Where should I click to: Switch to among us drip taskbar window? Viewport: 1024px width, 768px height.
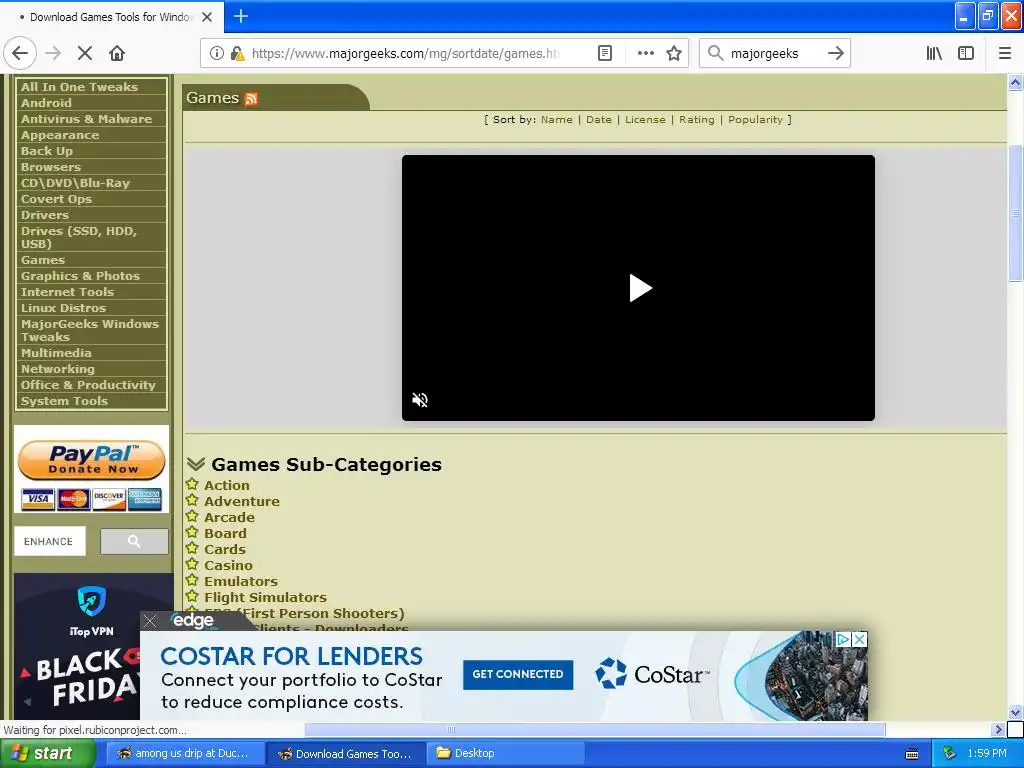point(185,754)
